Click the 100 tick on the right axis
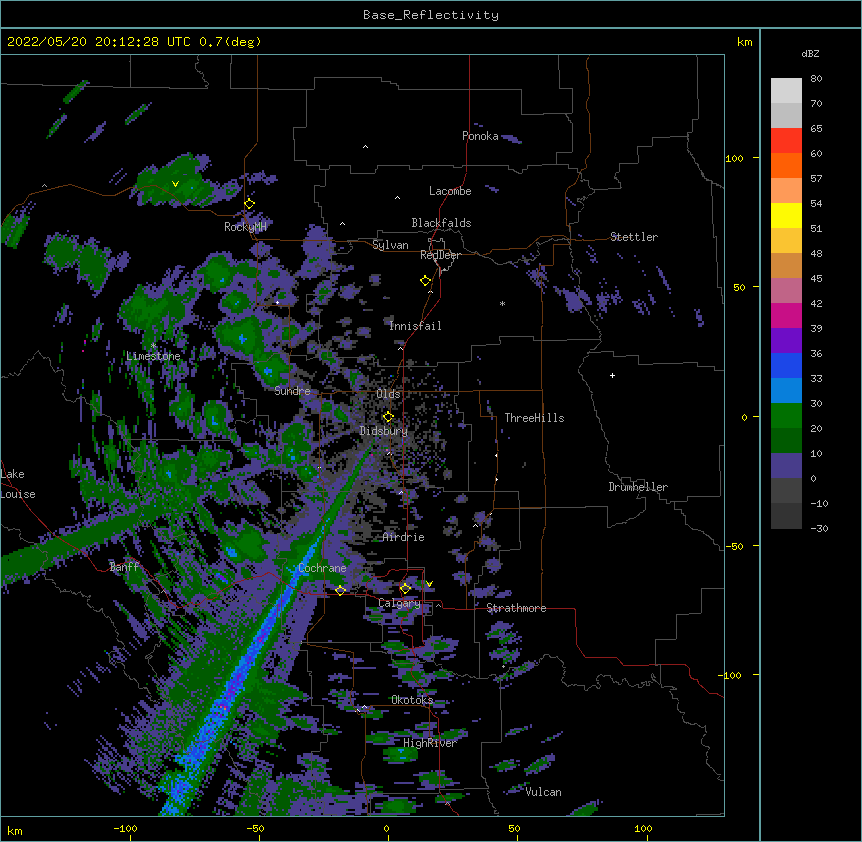The width and height of the screenshot is (862, 842). point(734,158)
